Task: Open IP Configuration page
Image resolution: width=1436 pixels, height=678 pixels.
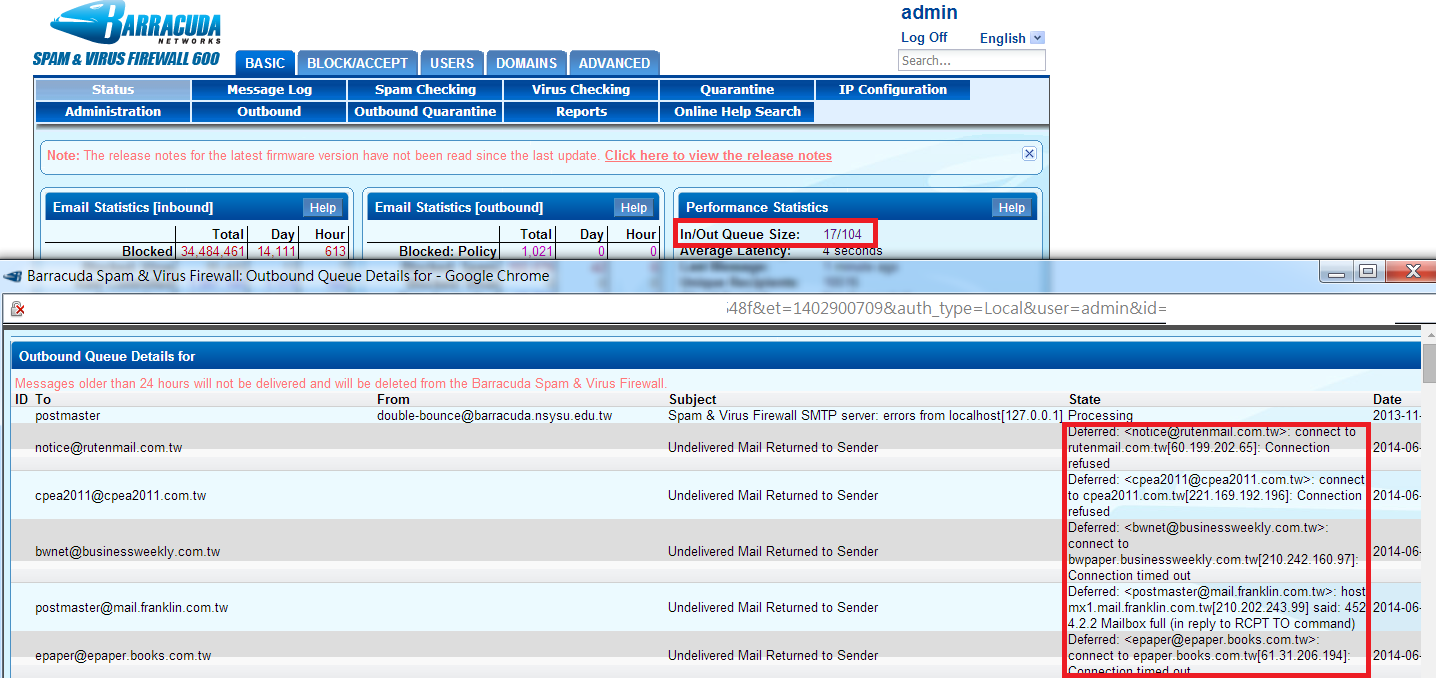Action: tap(893, 89)
